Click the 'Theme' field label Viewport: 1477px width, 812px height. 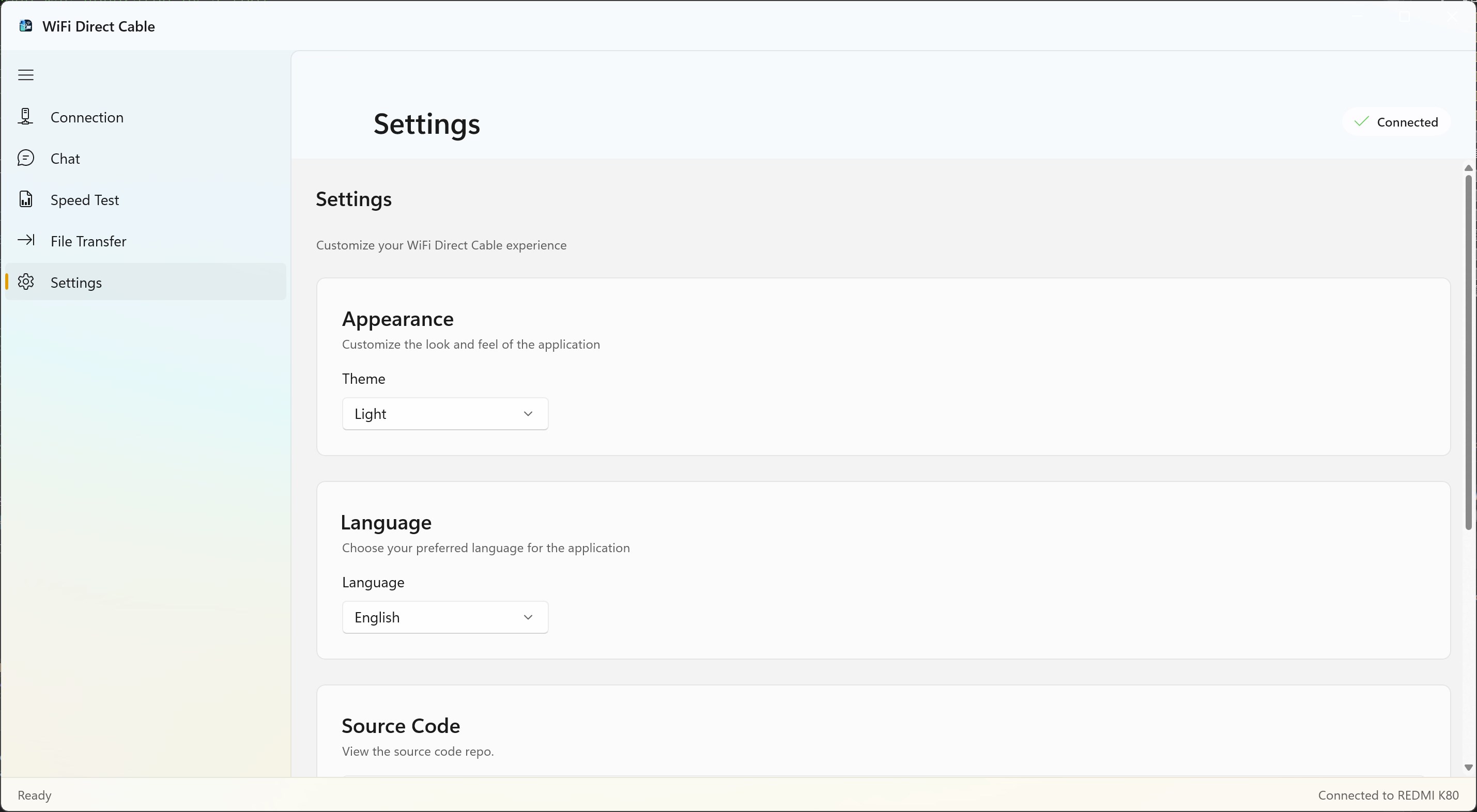363,379
